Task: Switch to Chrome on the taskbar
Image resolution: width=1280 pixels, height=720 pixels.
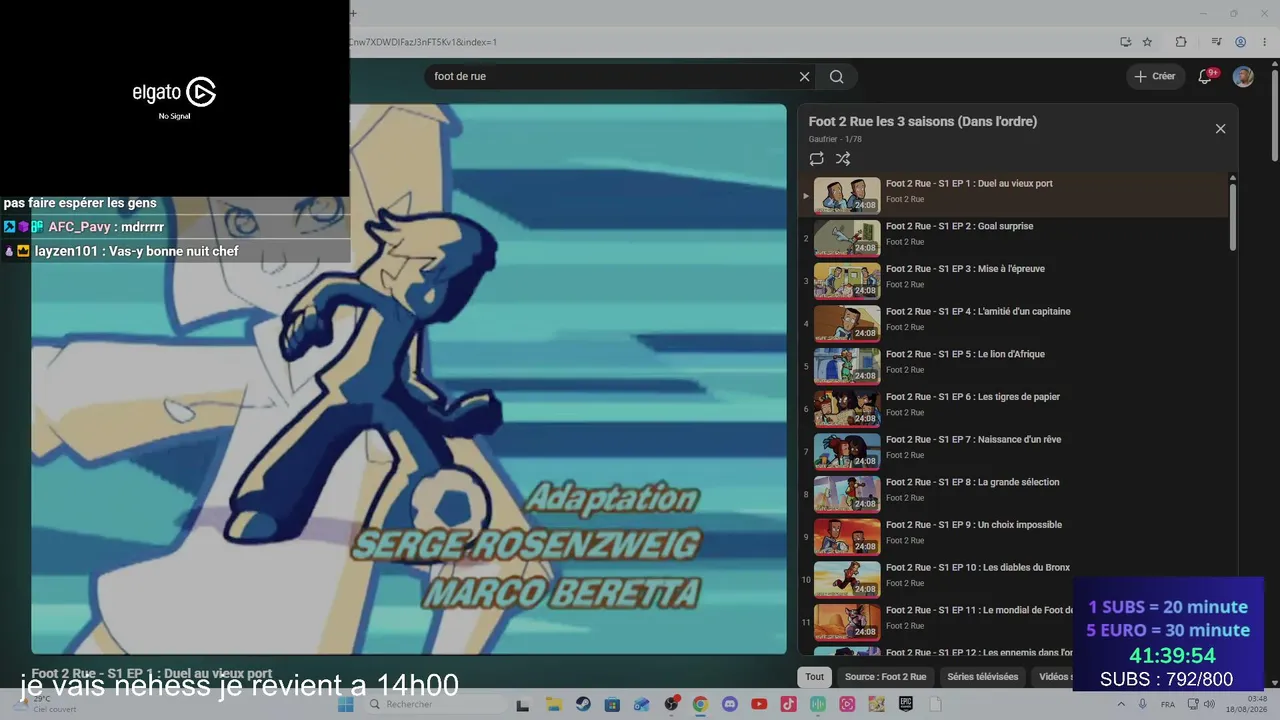Action: 700,705
